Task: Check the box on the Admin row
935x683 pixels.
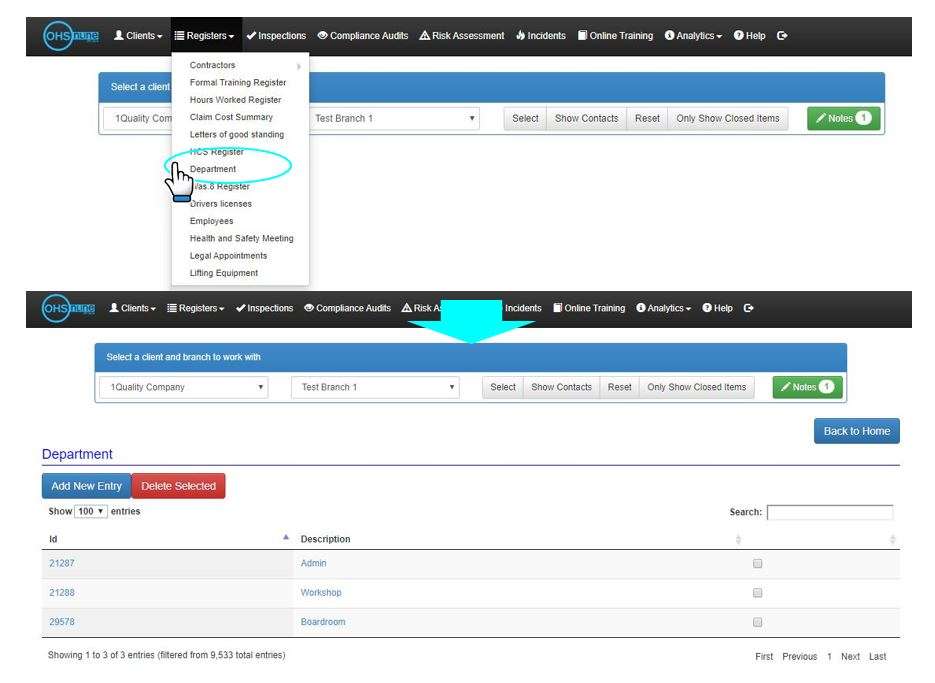Action: (x=758, y=564)
